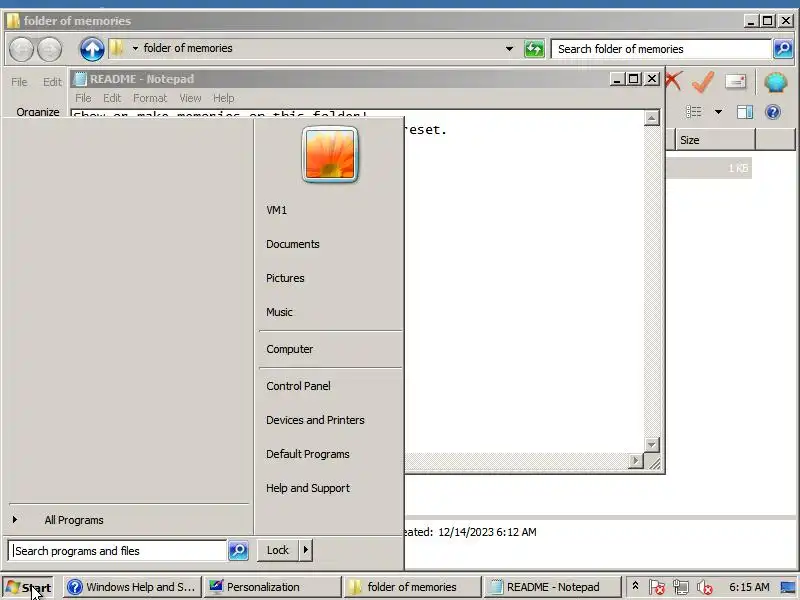This screenshot has height=600, width=800.
Task: Minimize the README Notepad window
Action: (x=617, y=79)
